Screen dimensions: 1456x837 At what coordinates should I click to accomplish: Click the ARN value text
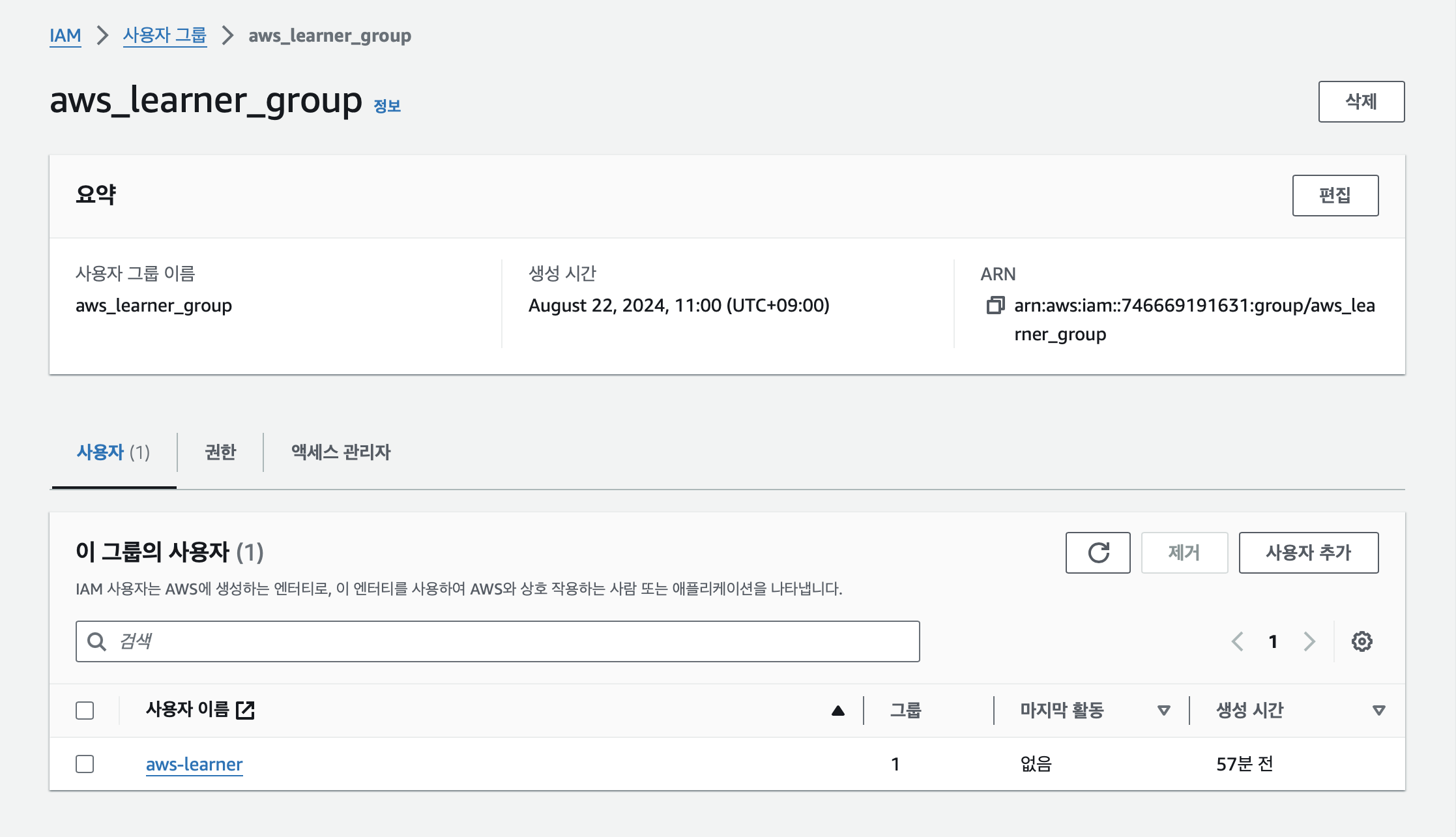tap(1195, 319)
